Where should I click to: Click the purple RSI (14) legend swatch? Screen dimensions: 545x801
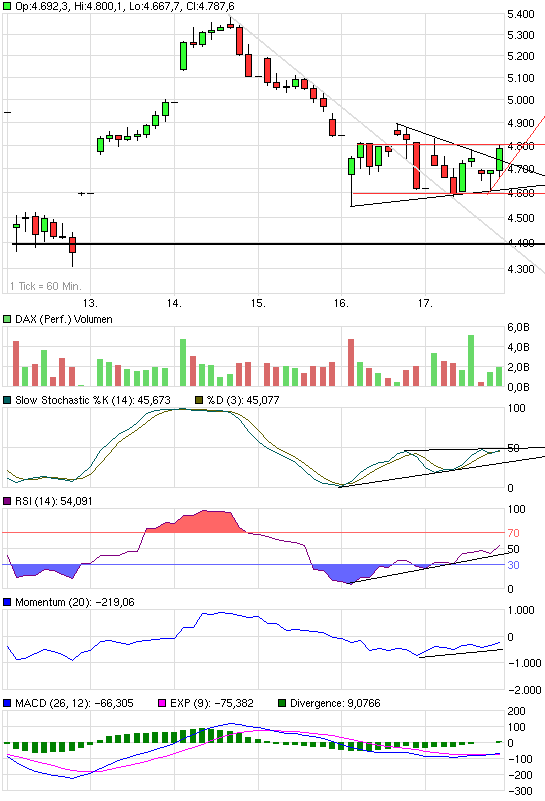[7, 501]
